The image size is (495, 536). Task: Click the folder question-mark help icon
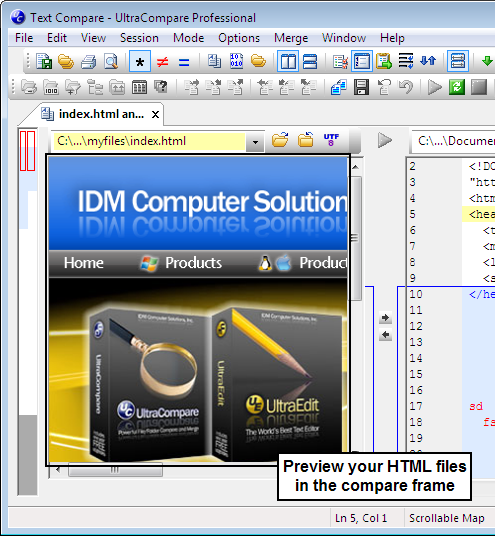click(x=161, y=87)
